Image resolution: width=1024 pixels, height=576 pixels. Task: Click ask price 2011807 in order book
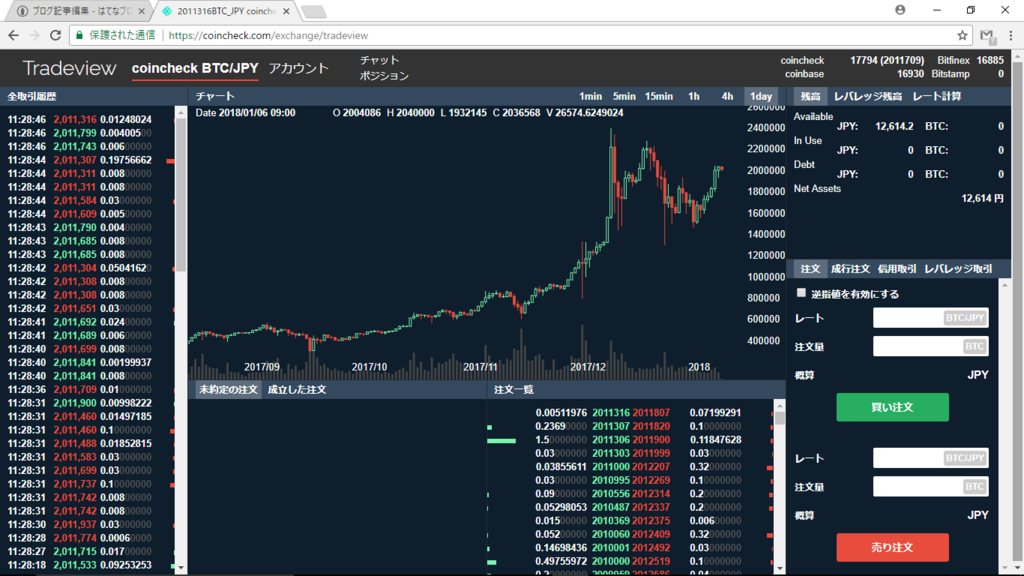point(650,413)
